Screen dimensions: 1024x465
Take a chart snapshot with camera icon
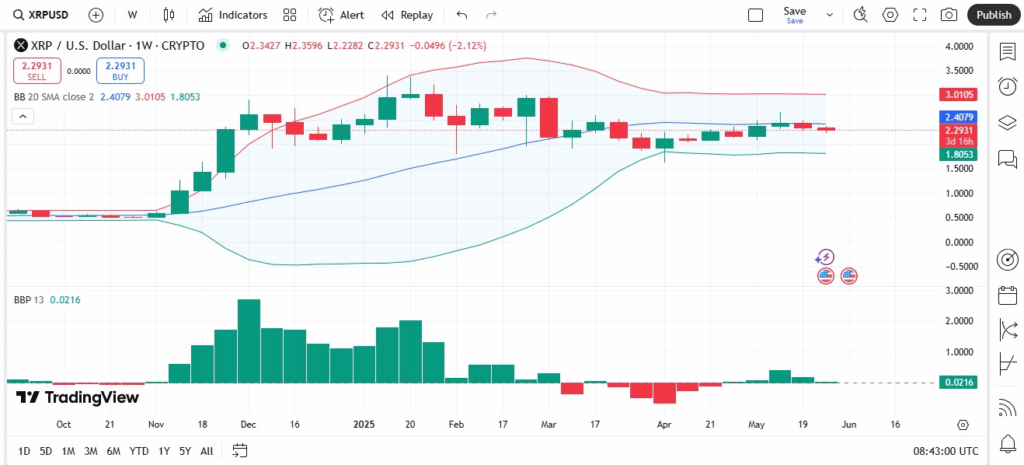pos(949,14)
